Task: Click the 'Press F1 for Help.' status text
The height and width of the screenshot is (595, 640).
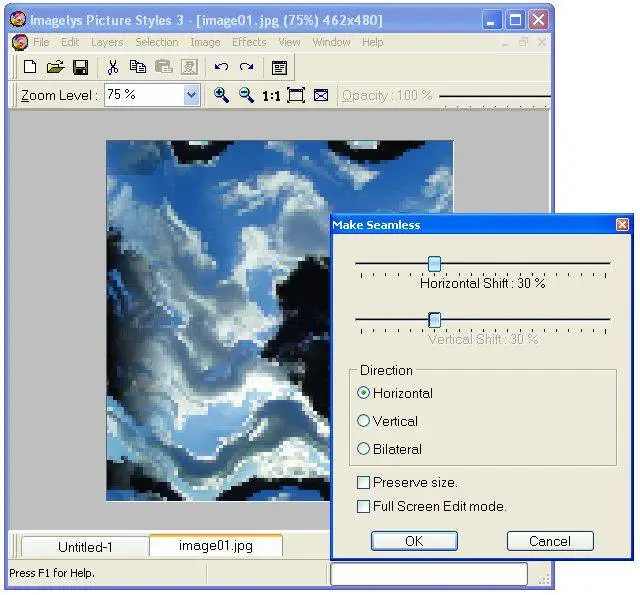Action: (x=52, y=573)
